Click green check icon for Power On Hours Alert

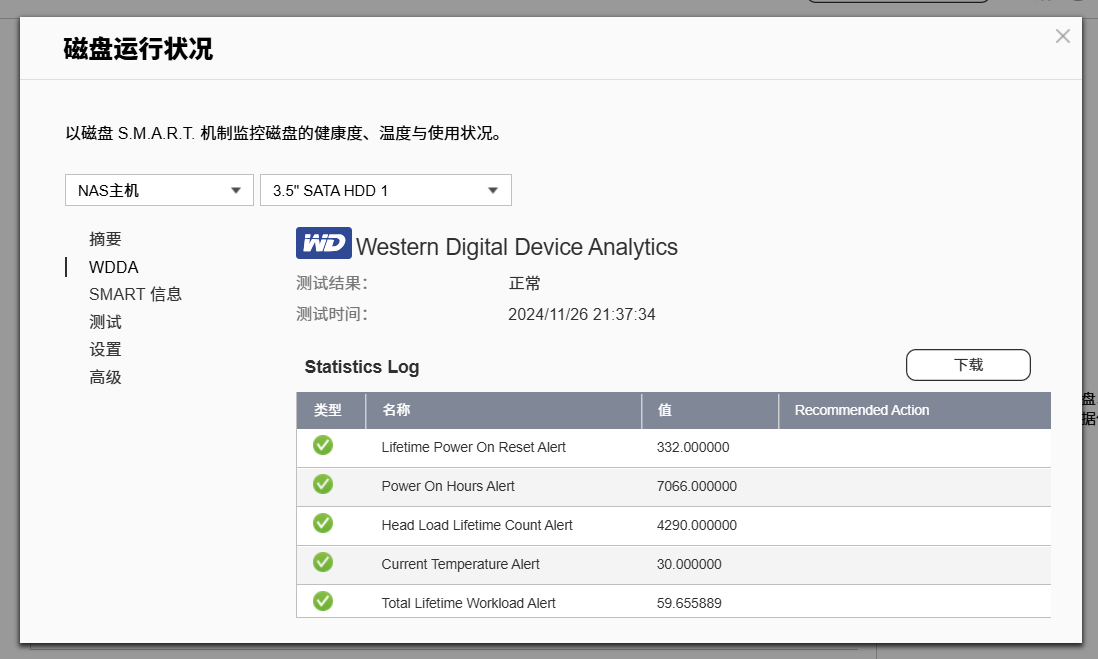[323, 485]
